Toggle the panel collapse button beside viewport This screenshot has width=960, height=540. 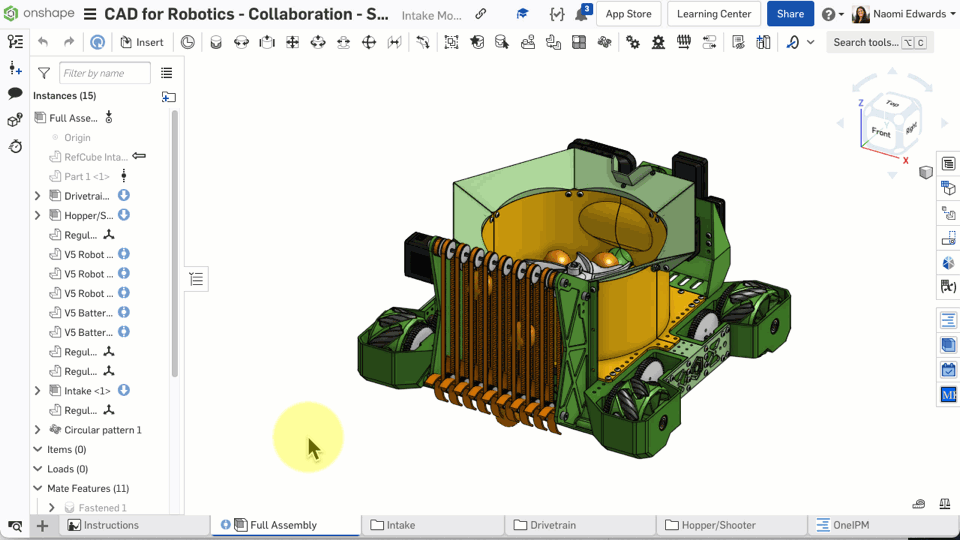pyautogui.click(x=196, y=279)
